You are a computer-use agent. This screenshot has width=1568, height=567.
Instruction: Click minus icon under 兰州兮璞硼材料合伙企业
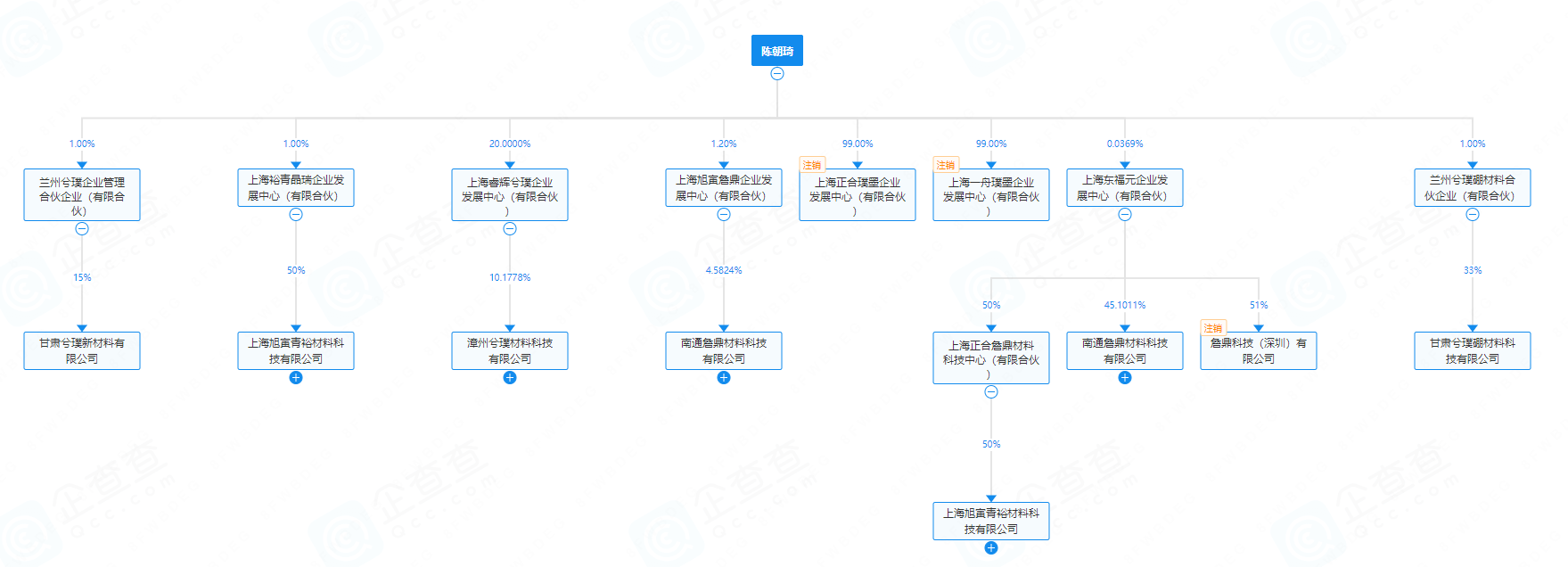coord(1473,215)
